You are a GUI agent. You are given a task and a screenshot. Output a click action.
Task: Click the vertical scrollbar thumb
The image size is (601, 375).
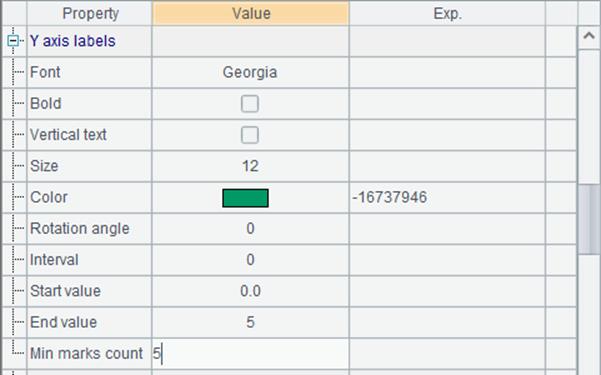(x=589, y=219)
